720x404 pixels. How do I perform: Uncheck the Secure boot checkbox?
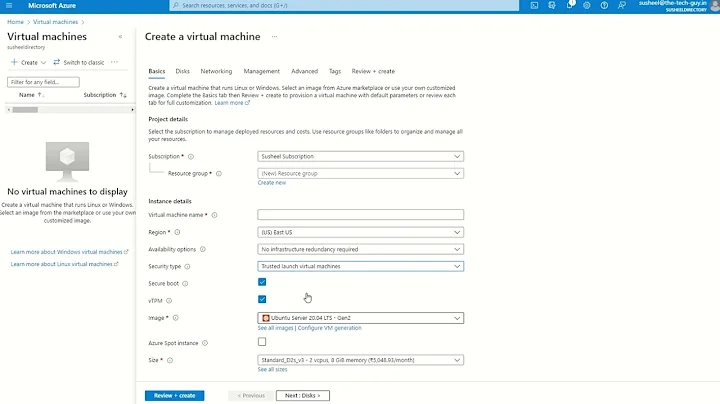click(x=262, y=282)
